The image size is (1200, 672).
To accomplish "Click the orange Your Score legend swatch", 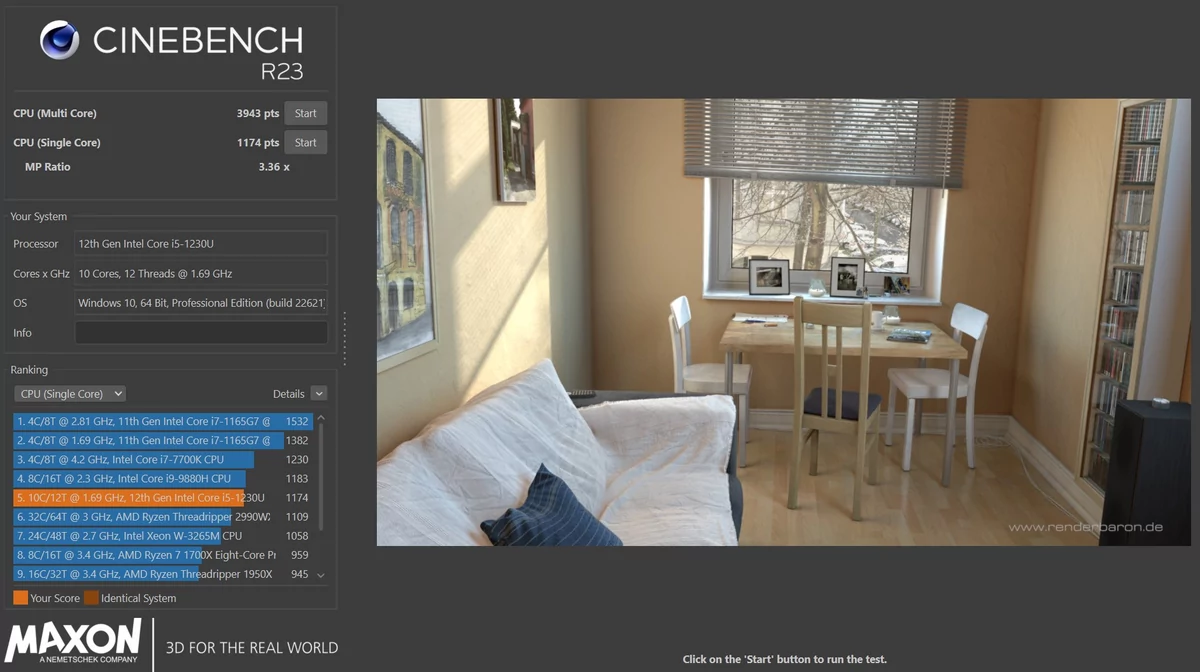I will 21,598.
